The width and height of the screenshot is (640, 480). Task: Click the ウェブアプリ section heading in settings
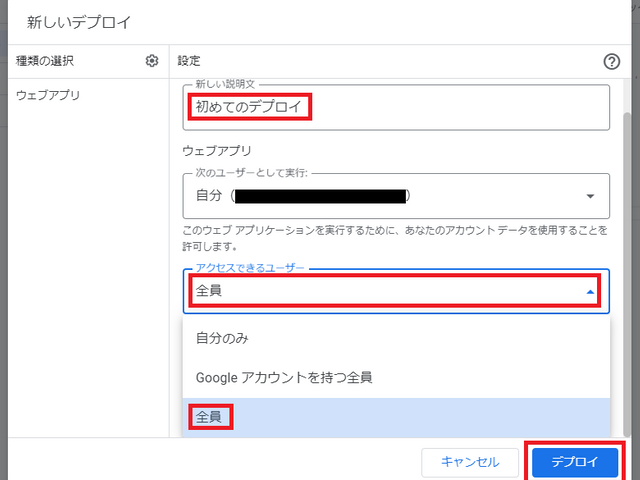(217, 151)
